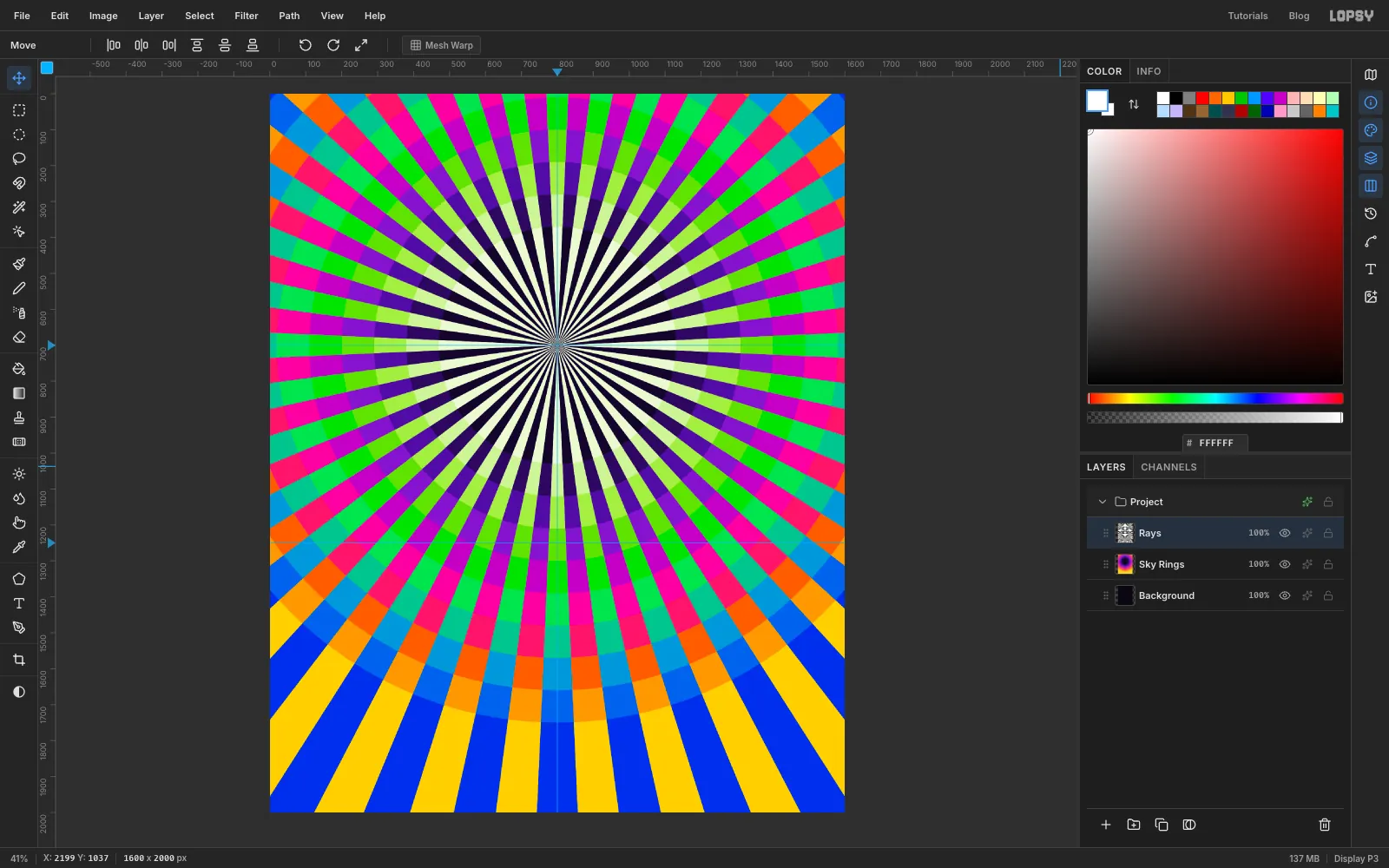
Task: Add a new layer with plus icon
Action: (1106, 825)
